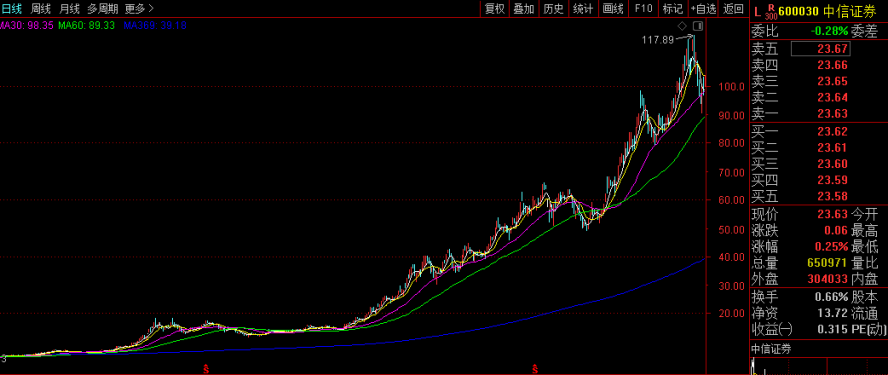The height and width of the screenshot is (375, 888).
Task: Click the R300 badge next to 600030
Action: [x=770, y=11]
